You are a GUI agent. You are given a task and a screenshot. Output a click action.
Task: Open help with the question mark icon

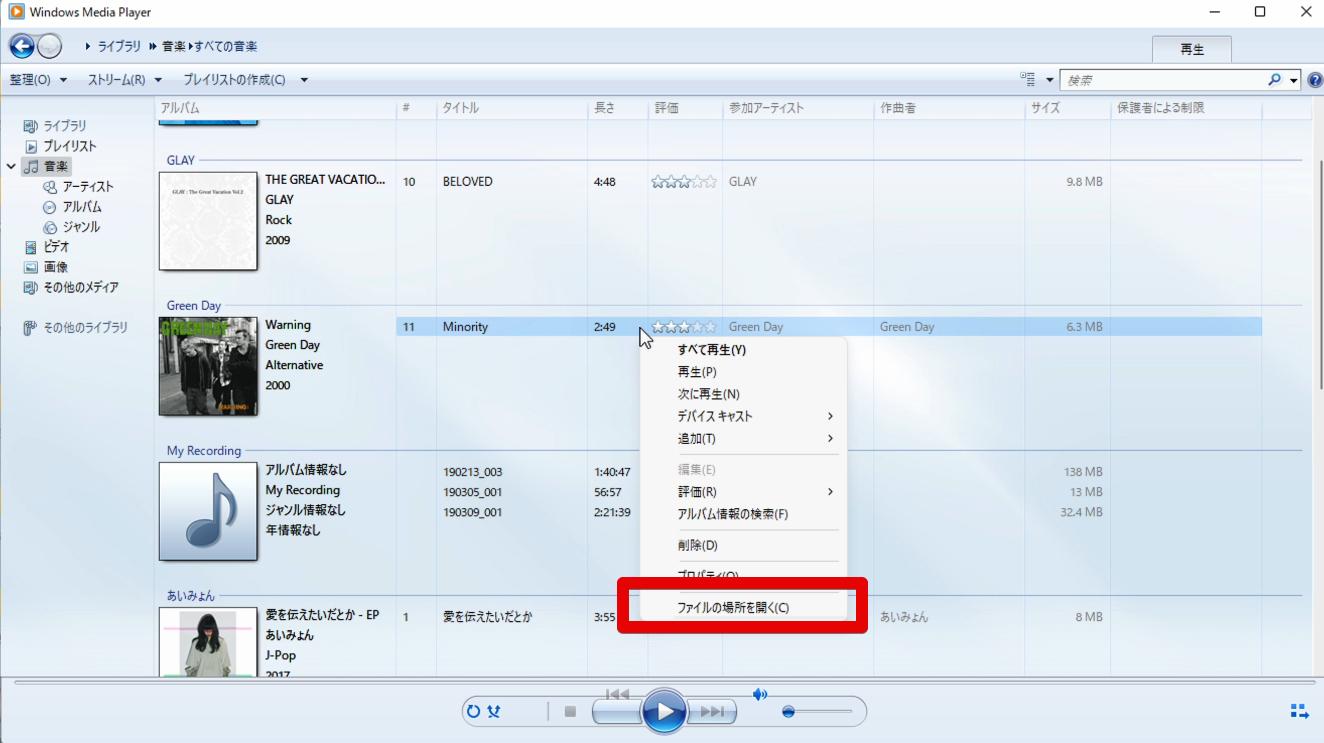[1315, 80]
